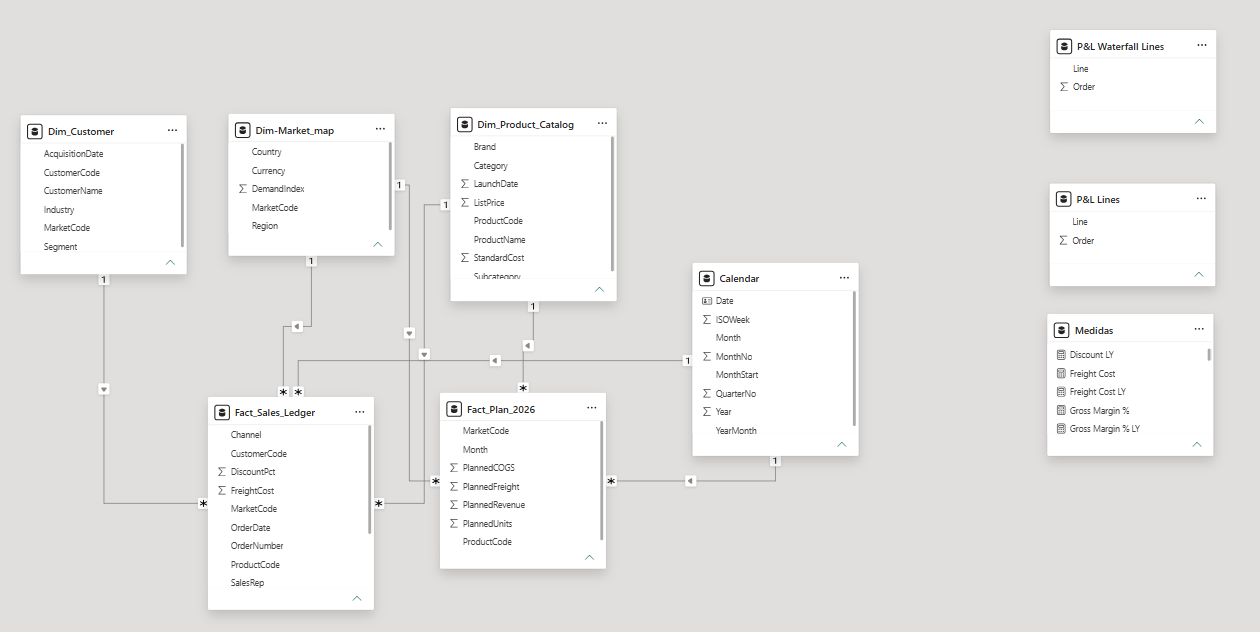Collapse the P&L Lines table card
1260x632 pixels.
[1199, 274]
